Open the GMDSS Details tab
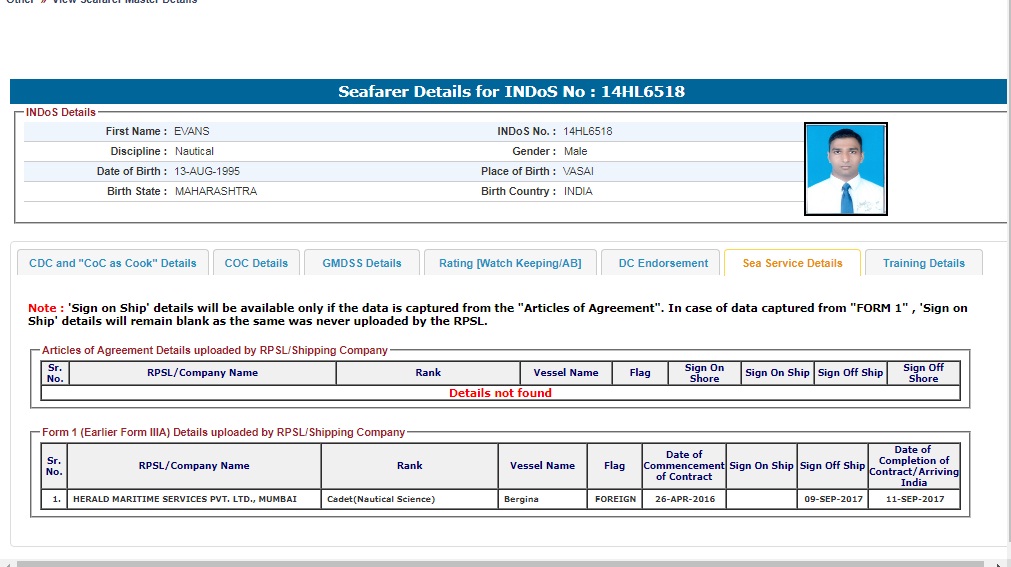This screenshot has height=567, width=1011. [362, 263]
